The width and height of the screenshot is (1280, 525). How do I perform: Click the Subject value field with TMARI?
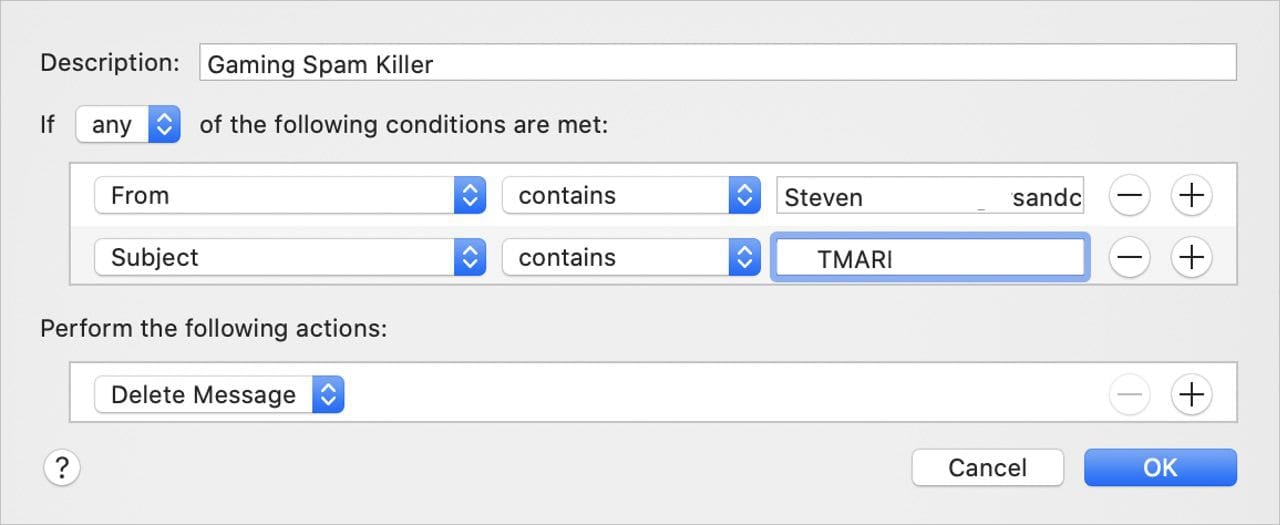(929, 259)
